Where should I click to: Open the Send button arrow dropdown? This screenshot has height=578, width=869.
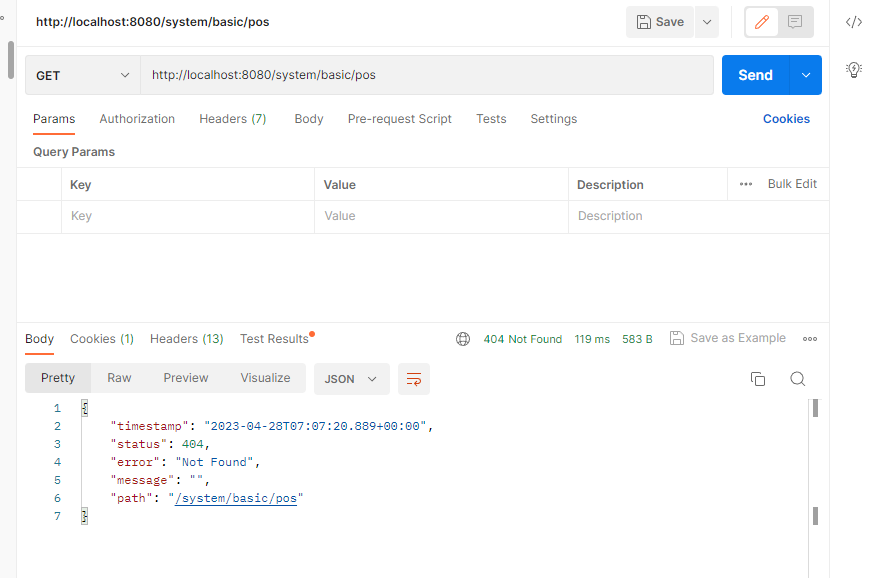(805, 75)
